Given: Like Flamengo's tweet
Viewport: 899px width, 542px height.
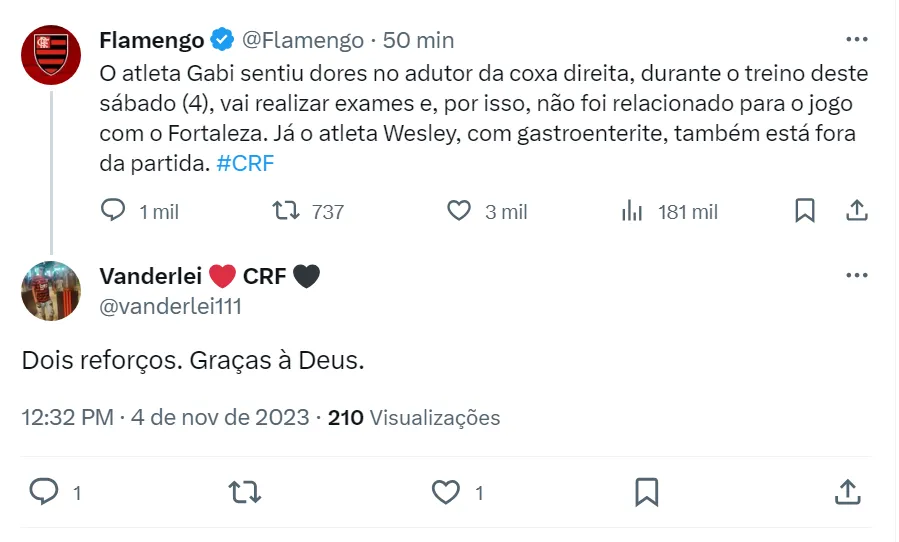Looking at the screenshot, I should point(459,211).
